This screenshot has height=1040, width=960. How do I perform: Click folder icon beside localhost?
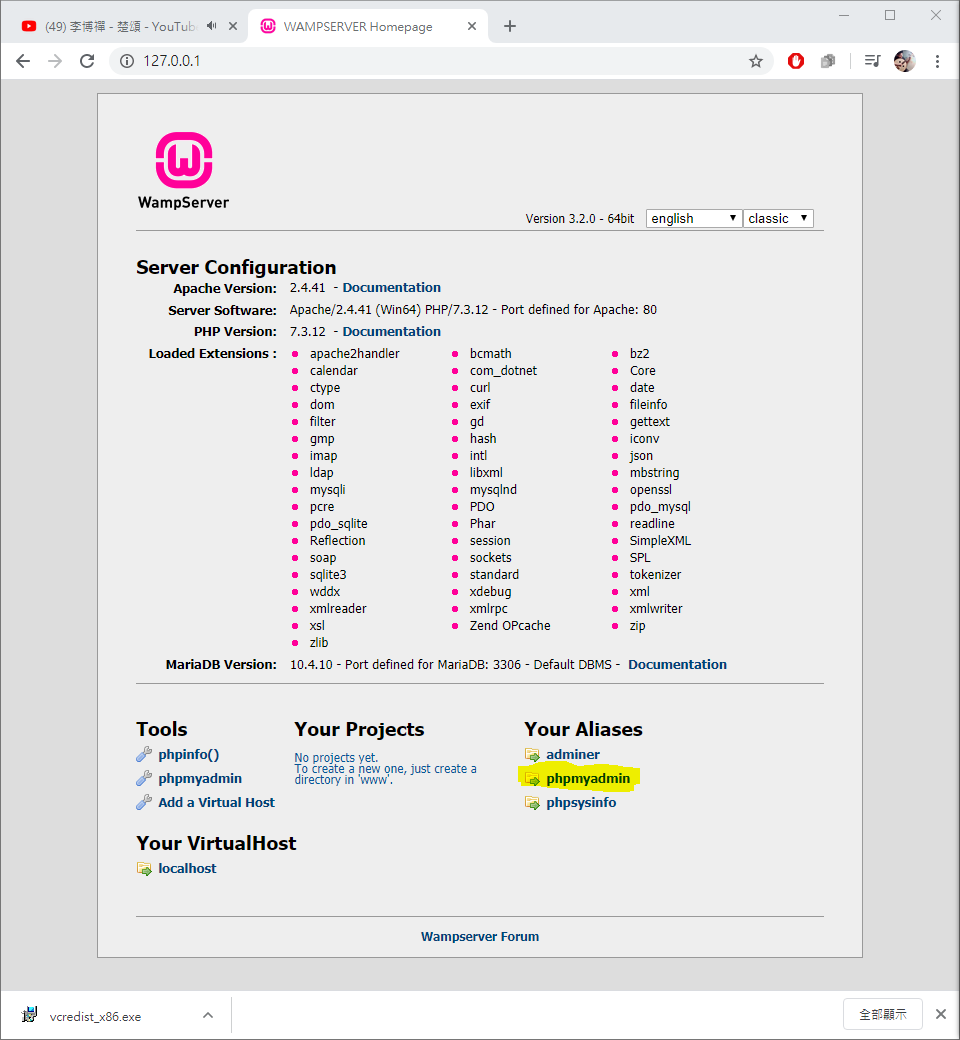[x=144, y=868]
